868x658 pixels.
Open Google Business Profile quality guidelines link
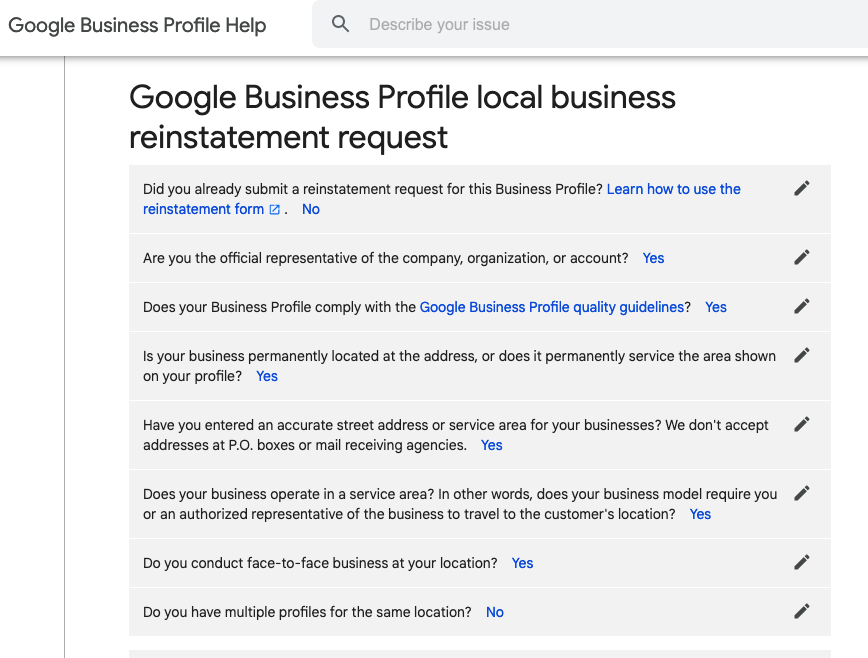pyautogui.click(x=552, y=307)
